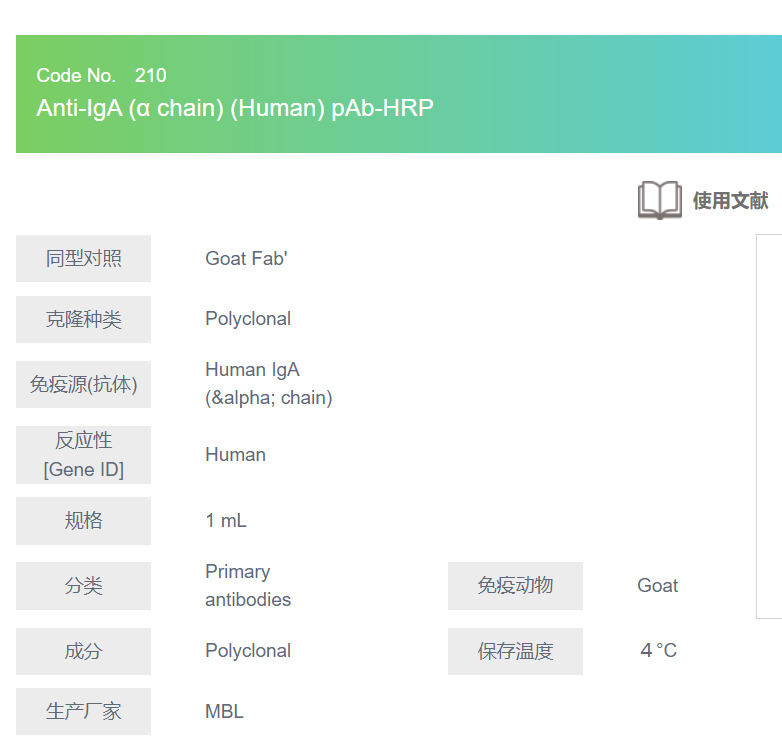Select the Code No. 210 text

tap(101, 75)
